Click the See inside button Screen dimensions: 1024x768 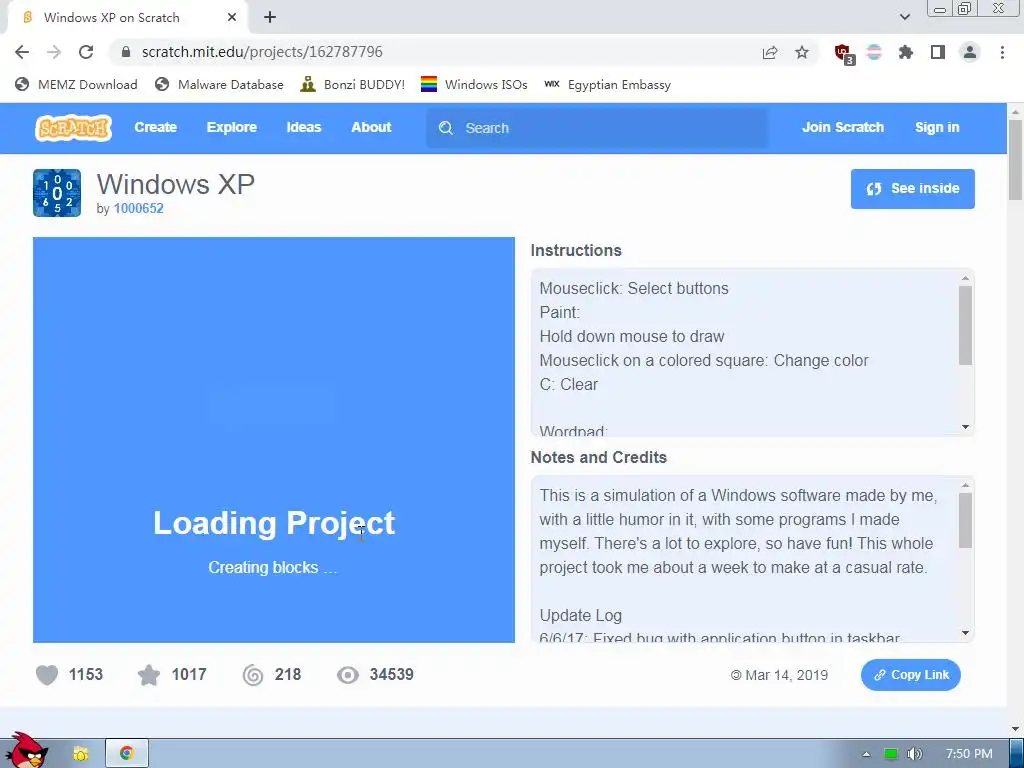(912, 189)
